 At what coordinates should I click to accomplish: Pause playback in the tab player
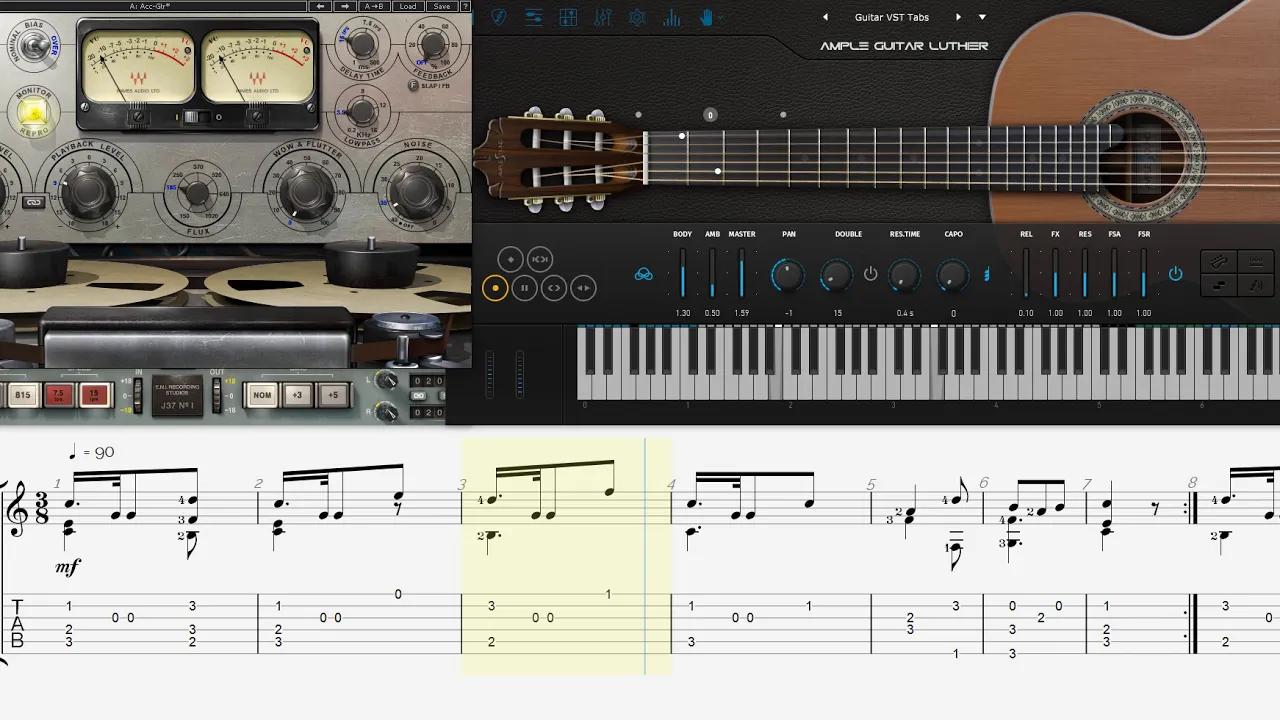click(x=524, y=288)
